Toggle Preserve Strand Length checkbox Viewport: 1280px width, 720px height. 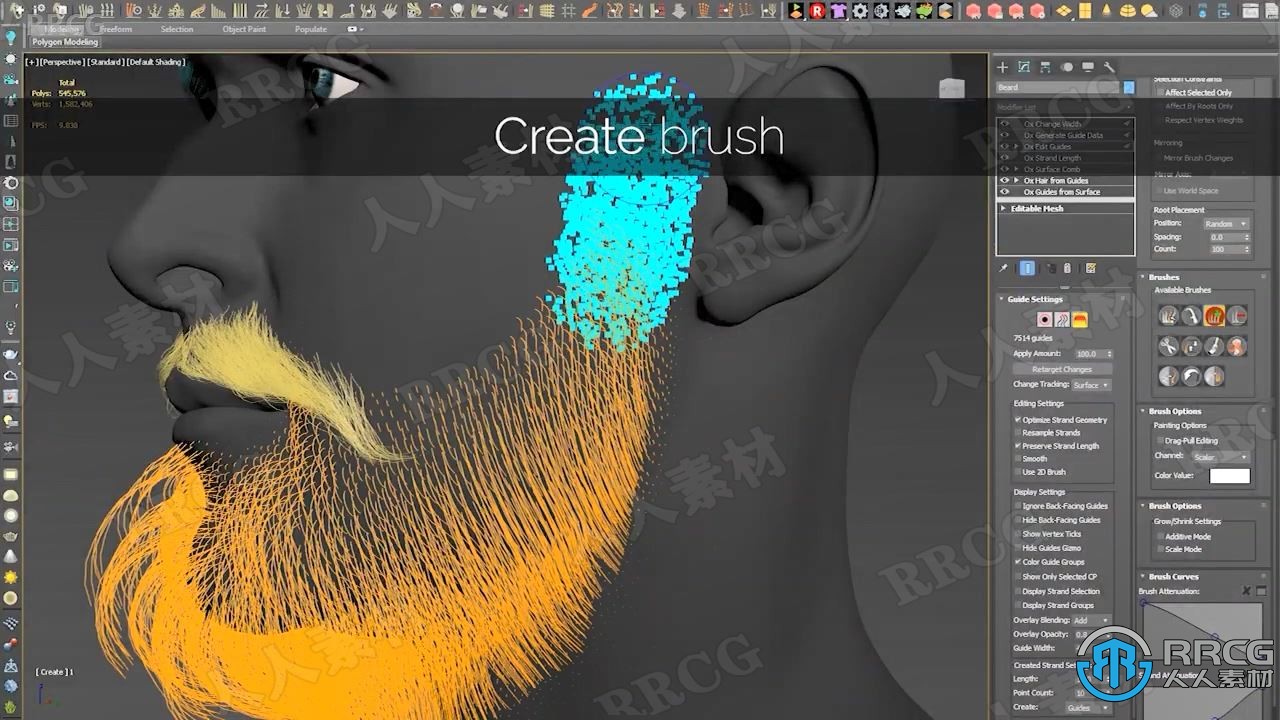[1018, 446]
